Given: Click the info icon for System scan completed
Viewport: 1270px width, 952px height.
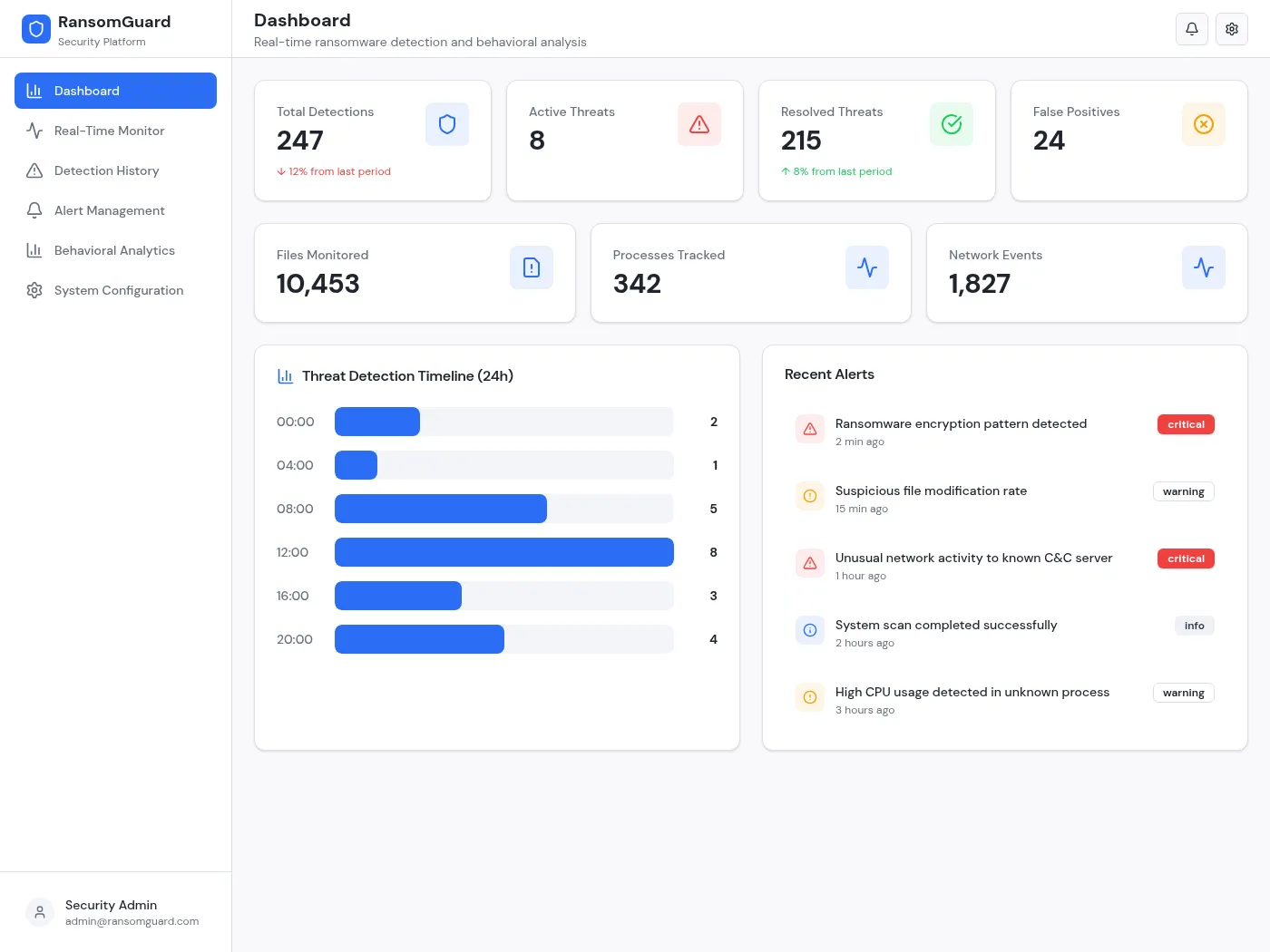Looking at the screenshot, I should tap(810, 630).
